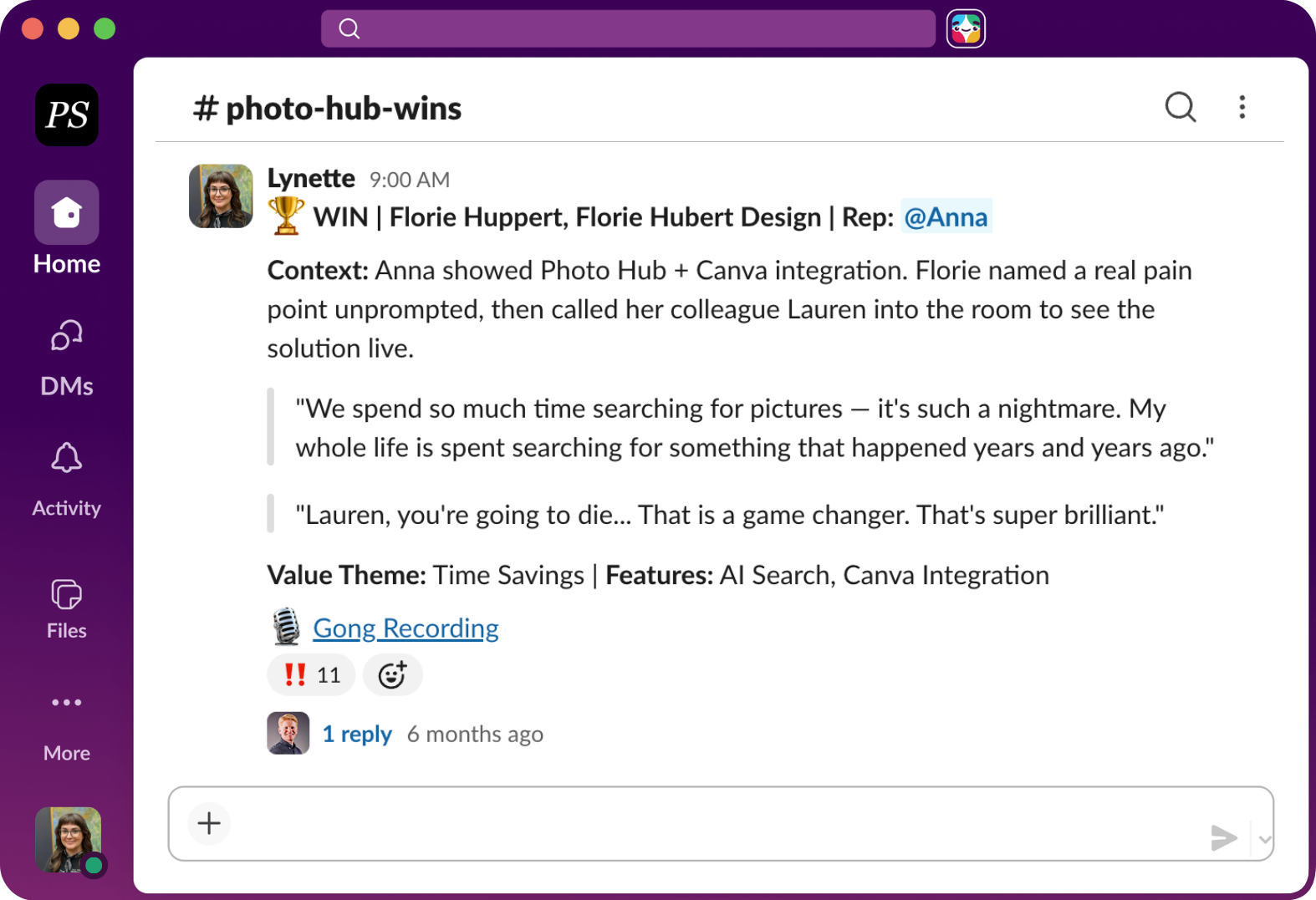Open the #photo-hub-wins channel title
This screenshot has width=1316, height=900.
click(x=327, y=108)
